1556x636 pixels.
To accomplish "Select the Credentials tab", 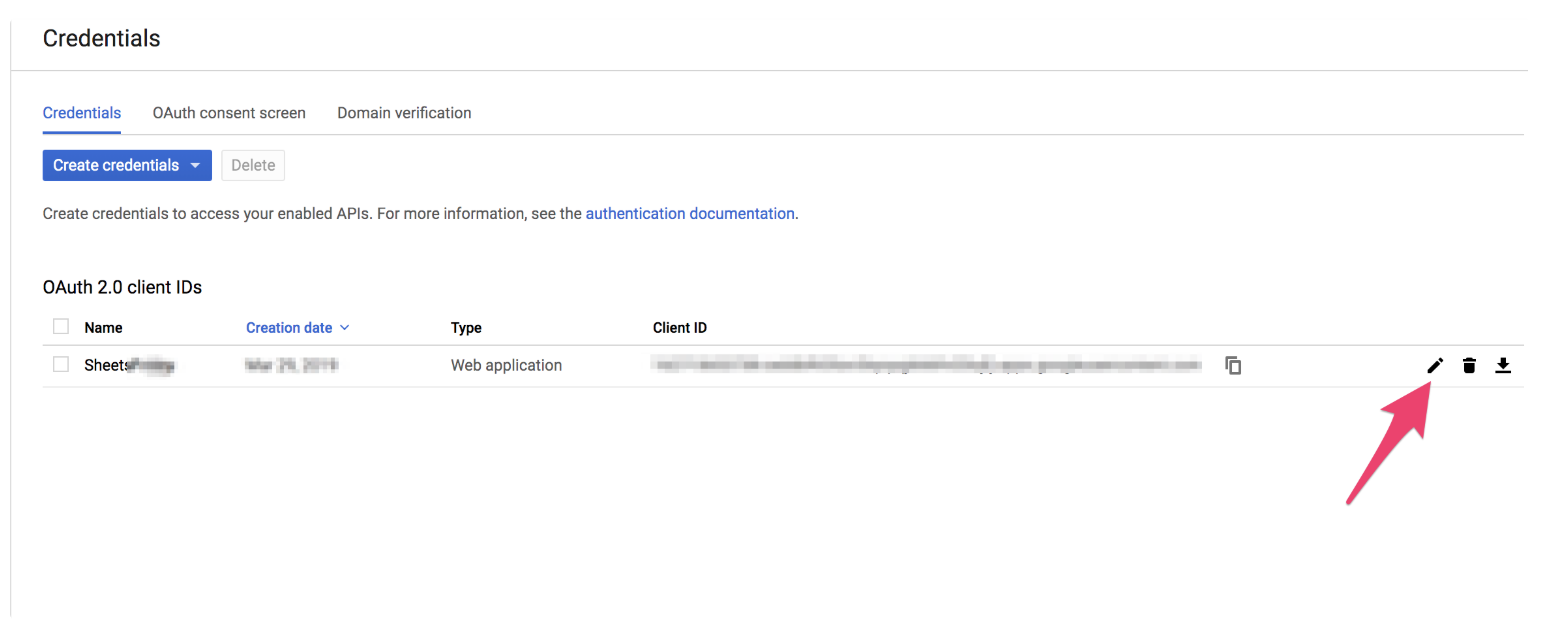I will 82,113.
